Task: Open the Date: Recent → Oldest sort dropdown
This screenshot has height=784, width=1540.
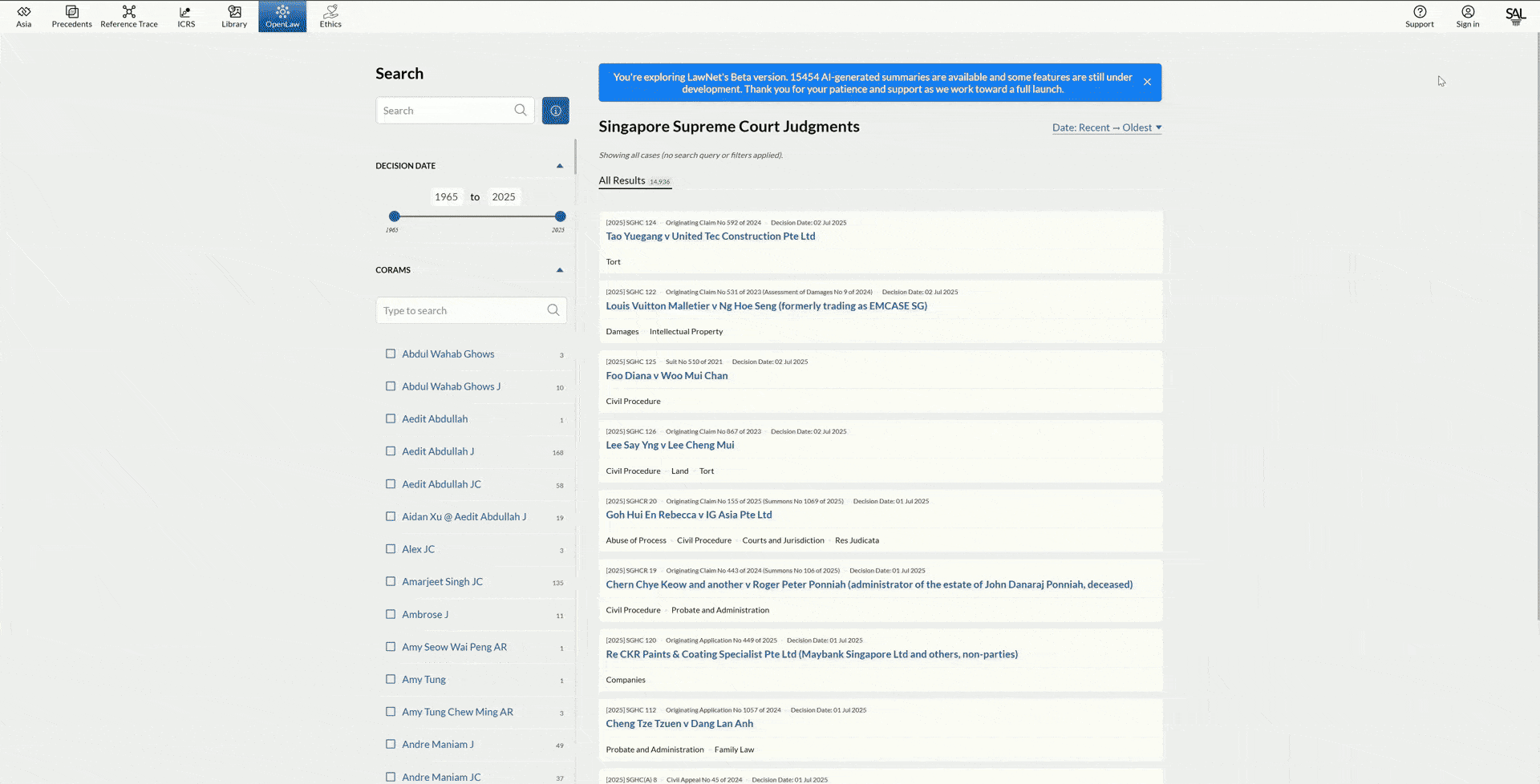Action: click(x=1107, y=127)
